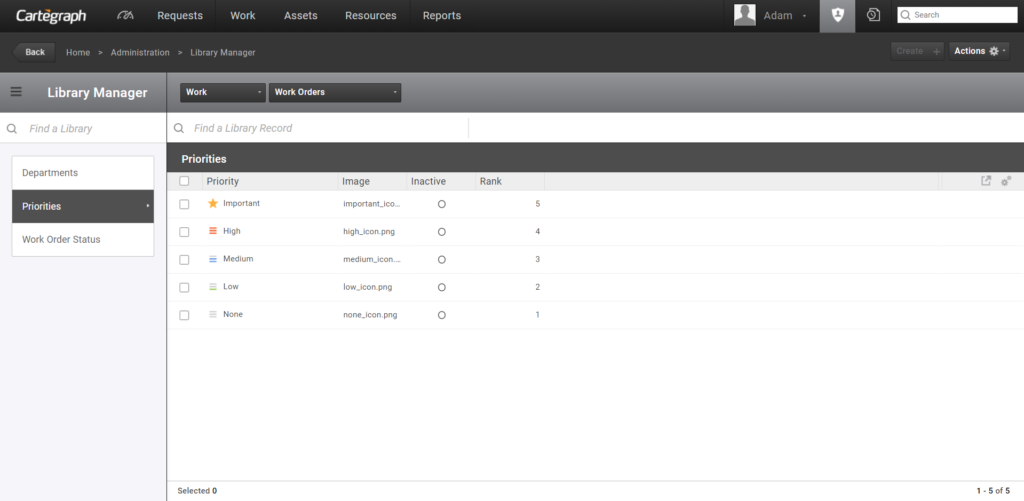Click the star icon next to Important

(212, 203)
